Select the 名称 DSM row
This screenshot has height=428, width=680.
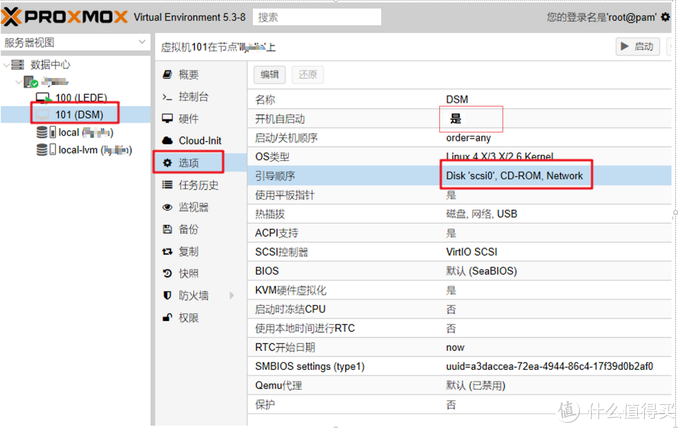click(x=459, y=99)
